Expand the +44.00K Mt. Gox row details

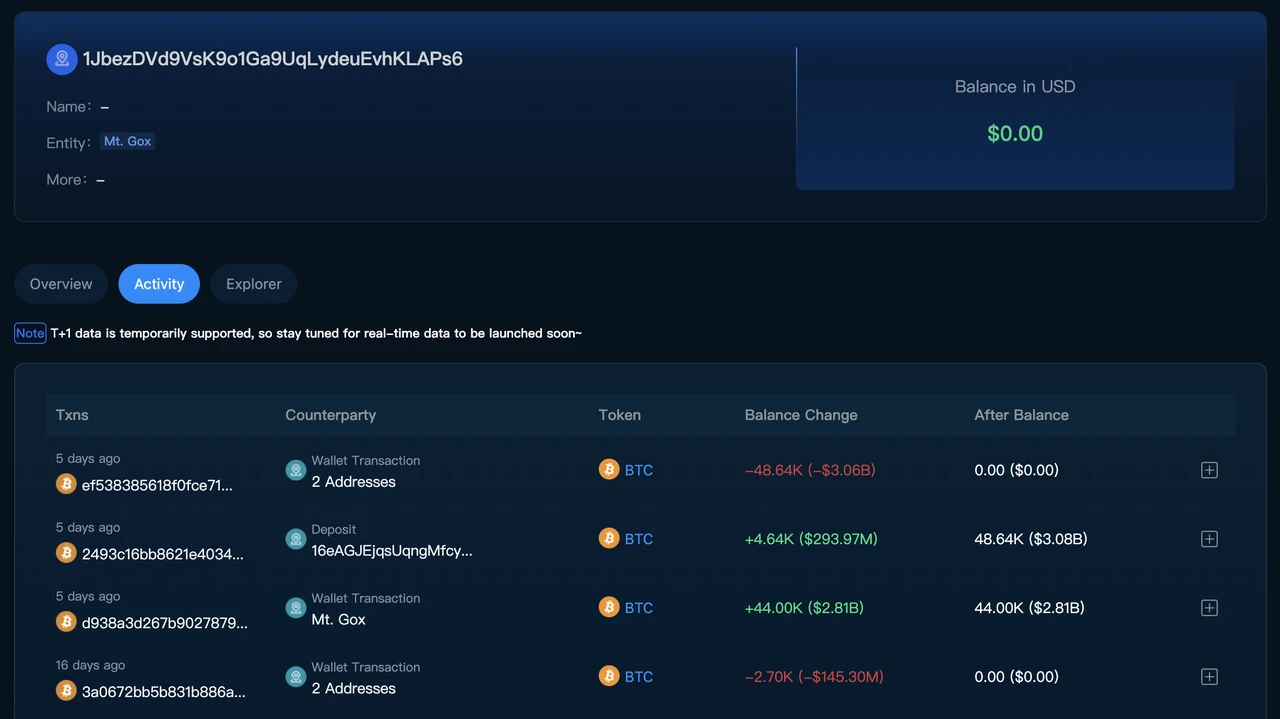(x=1209, y=608)
